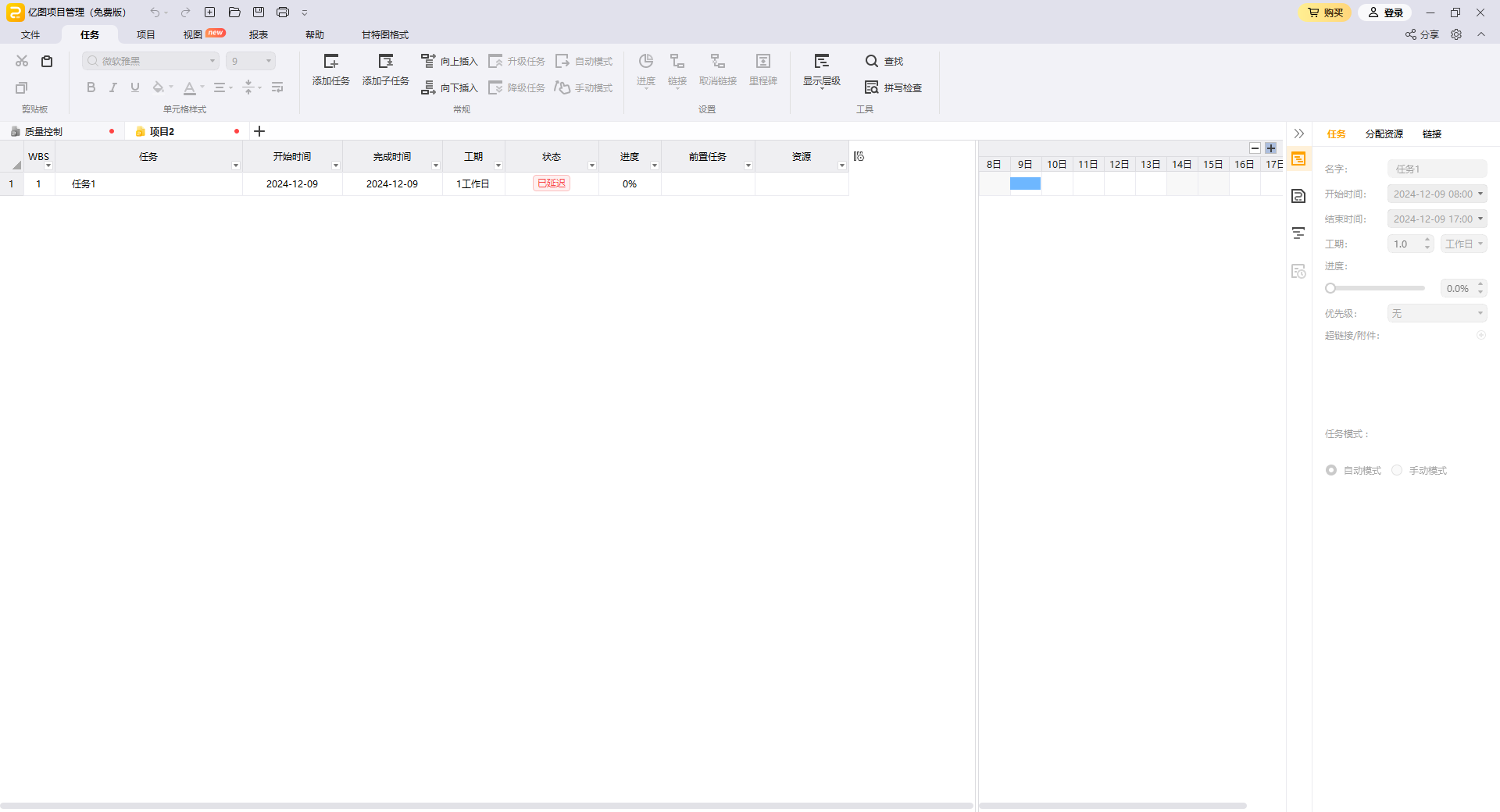Add a new task
Screen dimensions: 1500x812
331,69
